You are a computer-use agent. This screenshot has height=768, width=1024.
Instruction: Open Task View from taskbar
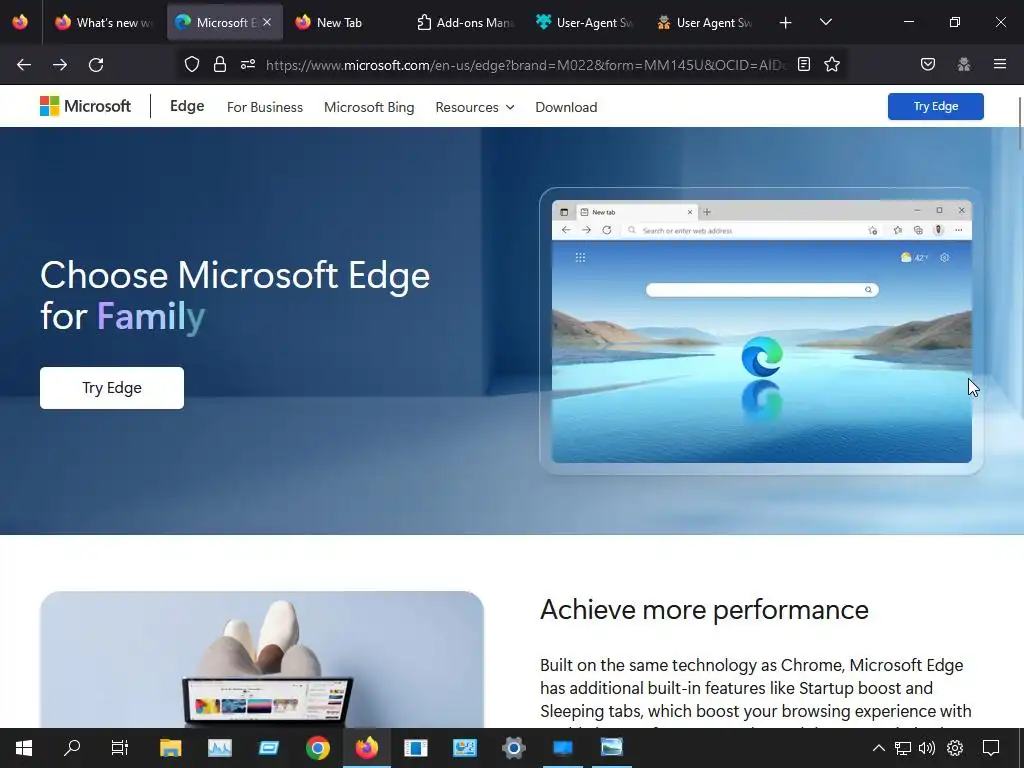click(x=120, y=748)
